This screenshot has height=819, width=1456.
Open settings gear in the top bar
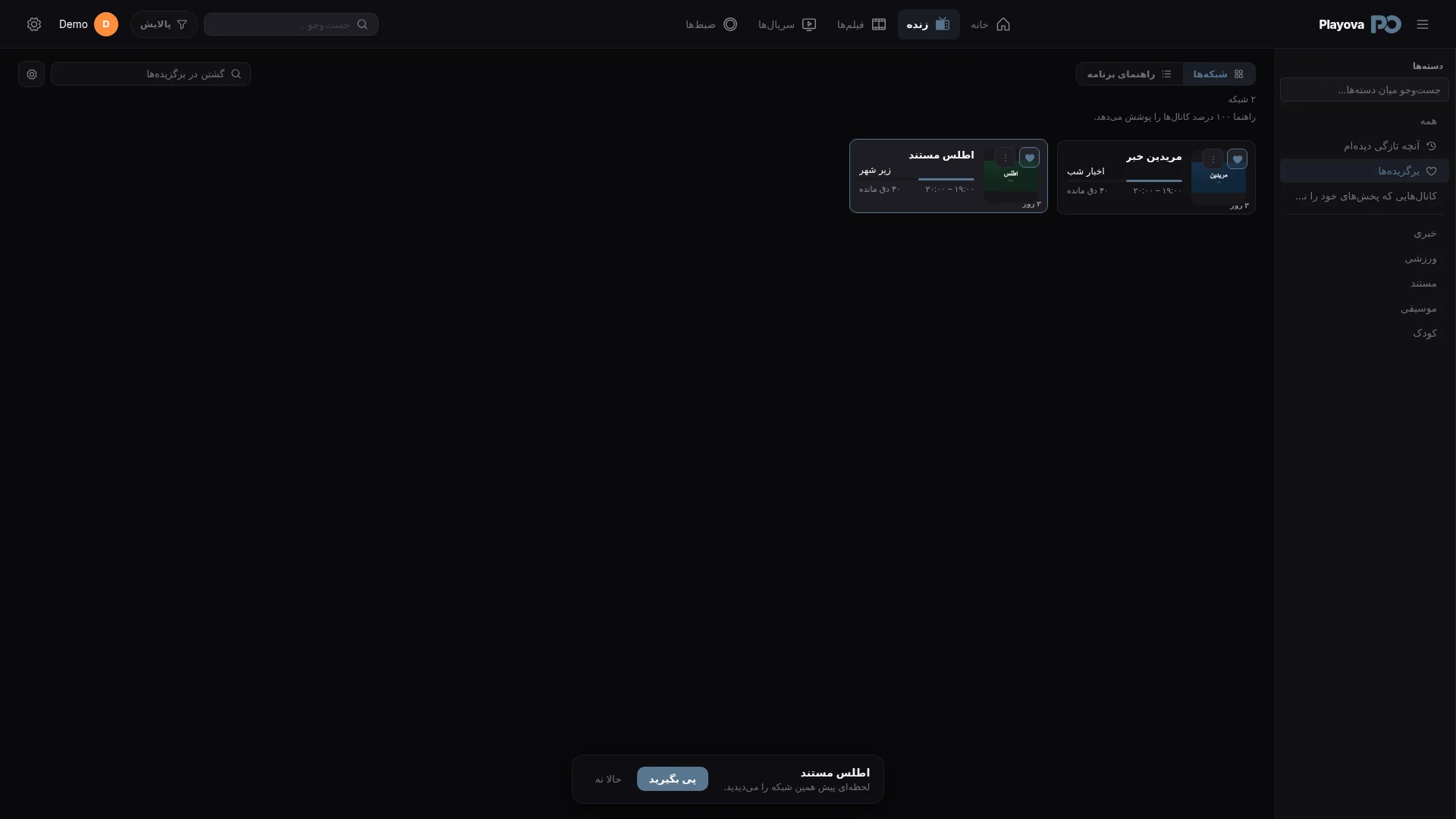coord(34,24)
